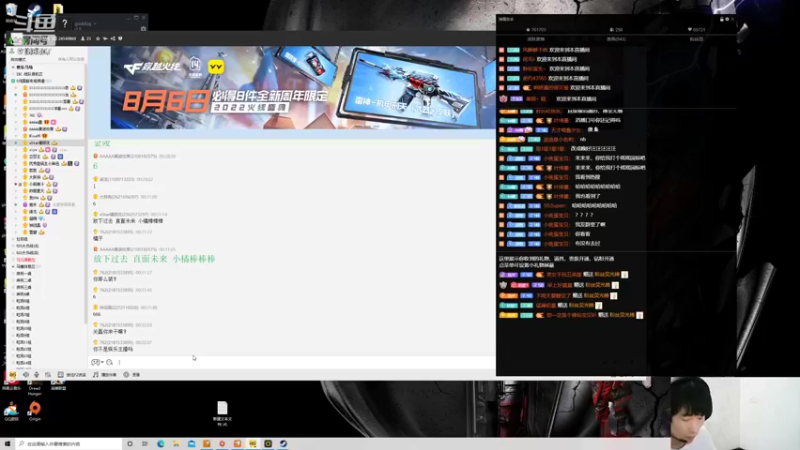Switch to the middle tab in danmaku window

[616, 39]
